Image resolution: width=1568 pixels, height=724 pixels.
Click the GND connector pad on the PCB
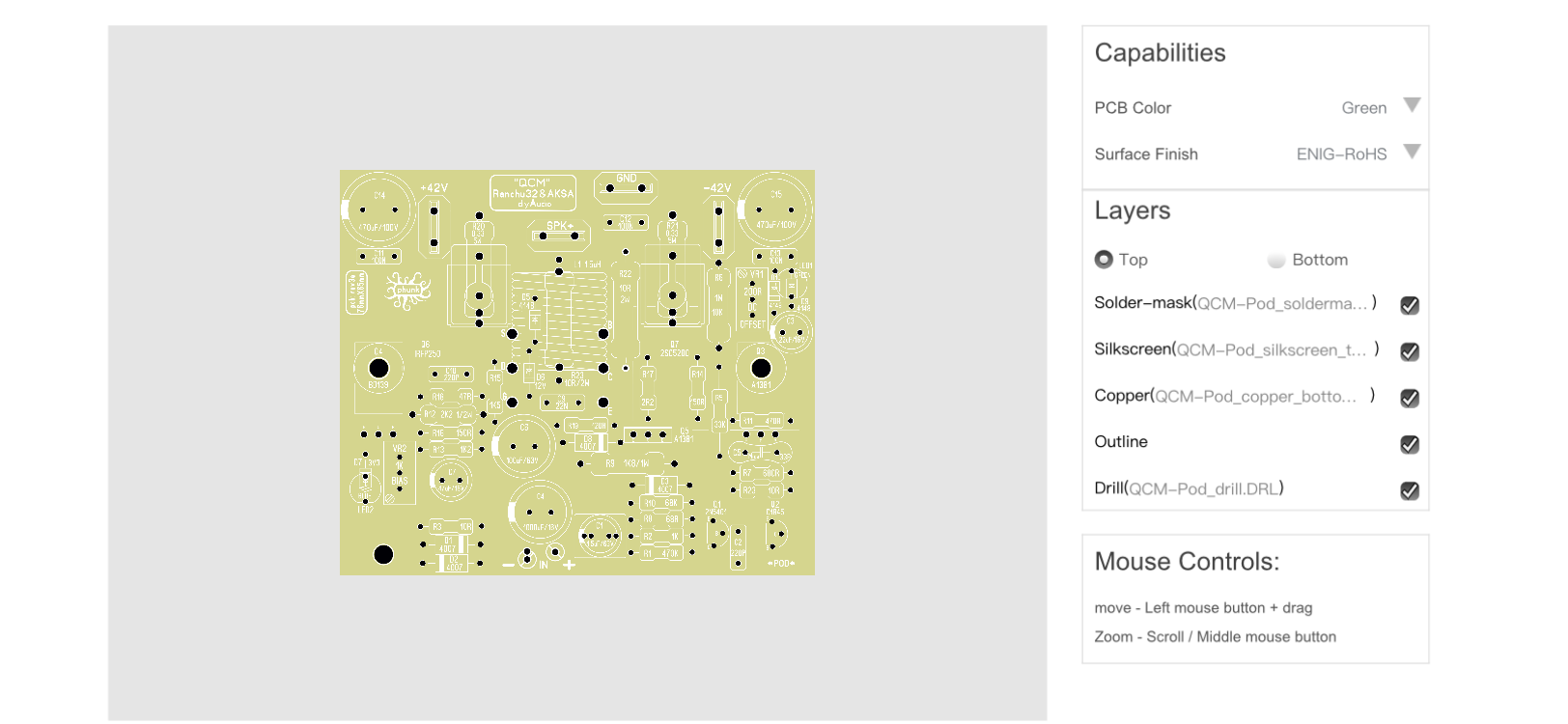pos(626,185)
